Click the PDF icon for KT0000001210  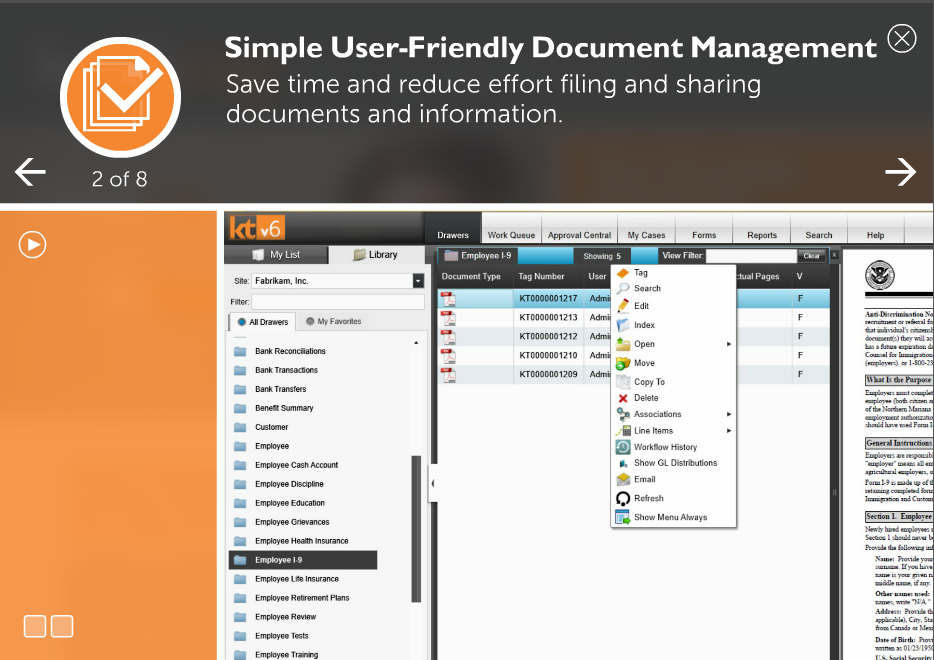[x=448, y=356]
